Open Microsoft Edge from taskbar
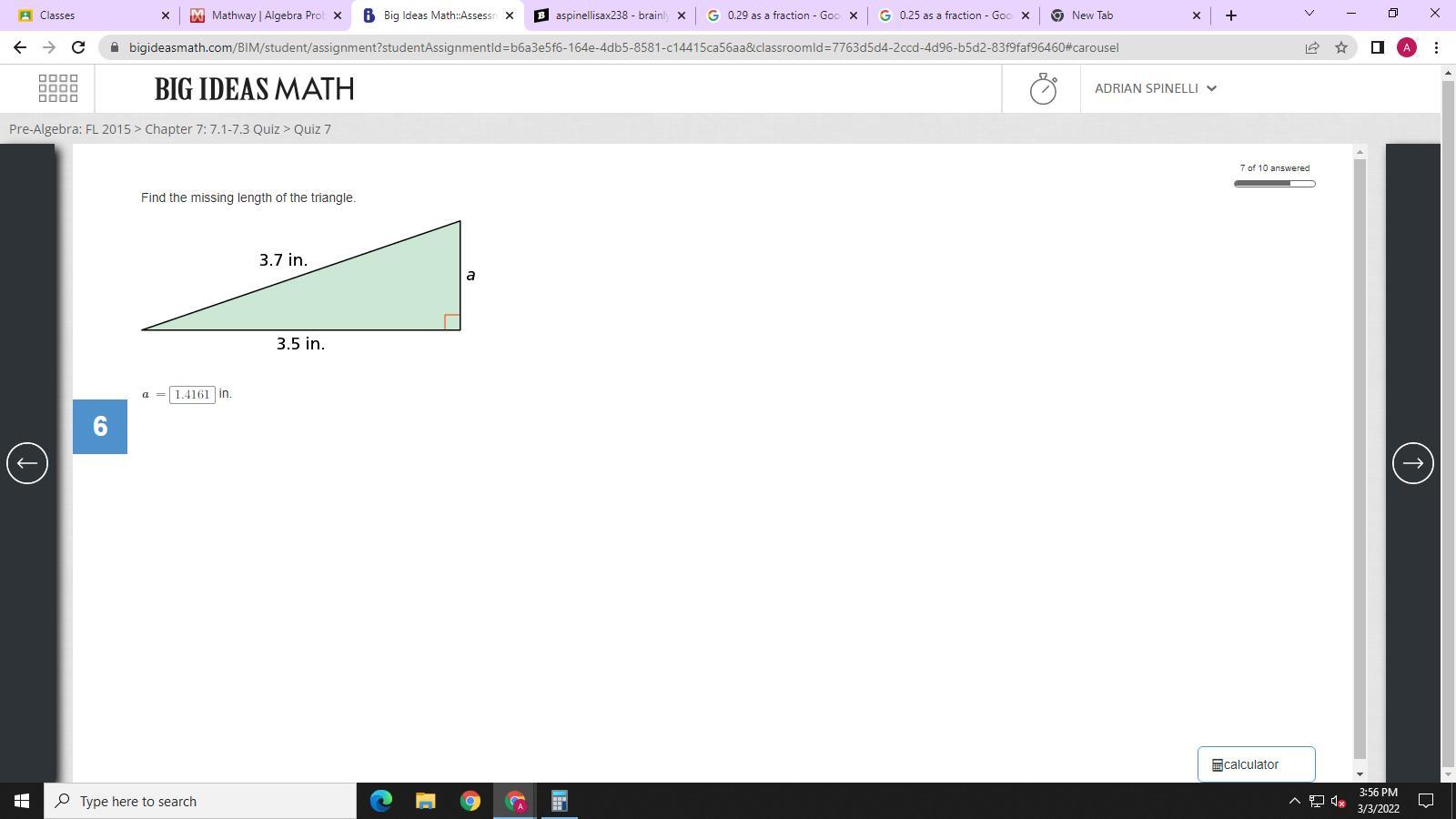This screenshot has height=819, width=1456. [x=381, y=801]
